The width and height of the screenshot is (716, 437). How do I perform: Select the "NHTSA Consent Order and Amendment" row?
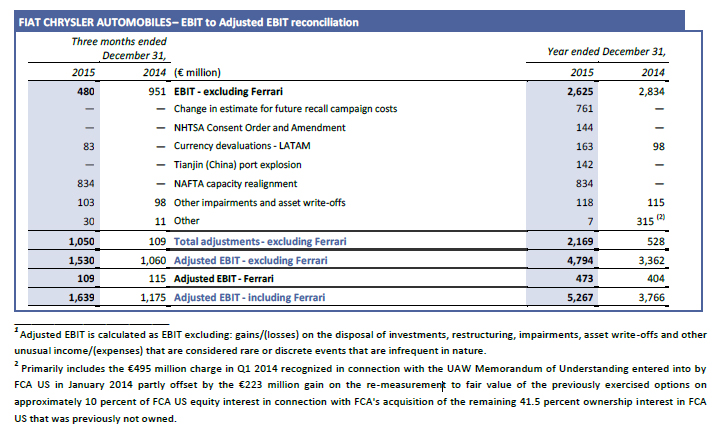[260, 128]
